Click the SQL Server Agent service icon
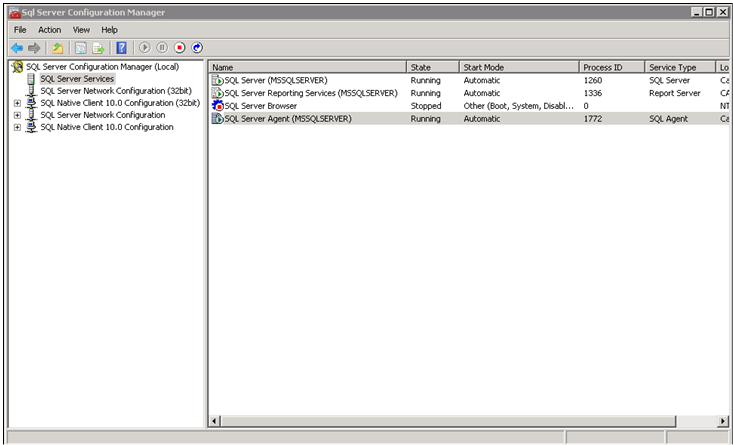Image resolution: width=733 pixels, height=445 pixels. coord(218,119)
